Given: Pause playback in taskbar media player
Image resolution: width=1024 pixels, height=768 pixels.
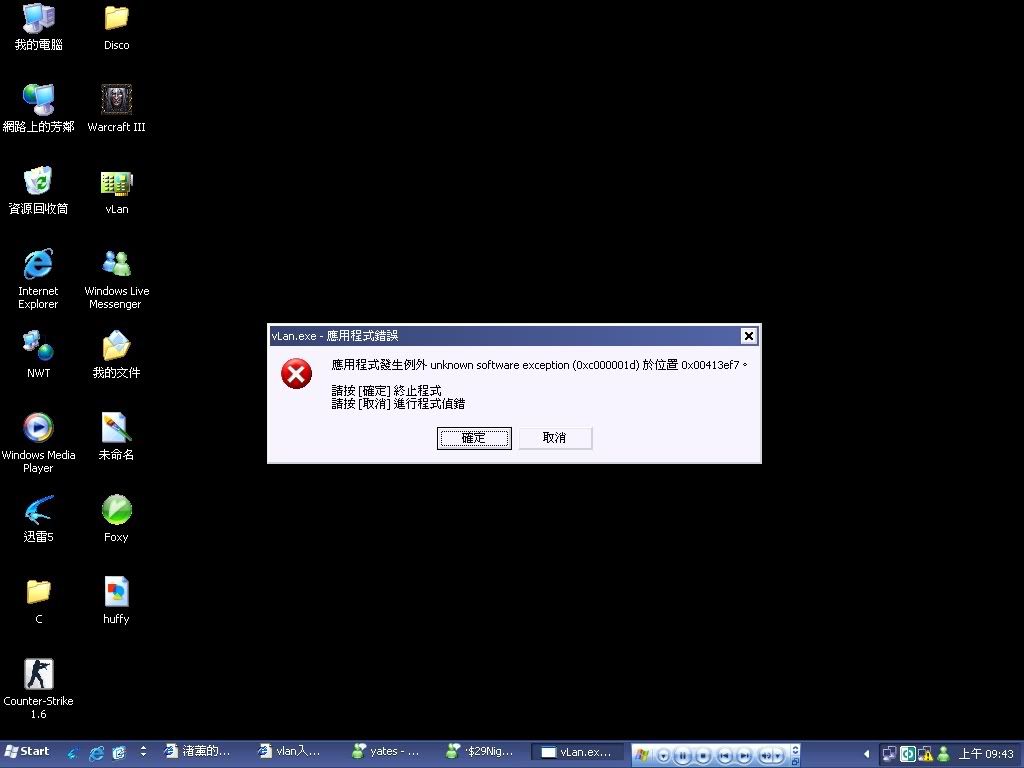Looking at the screenshot, I should coord(683,755).
